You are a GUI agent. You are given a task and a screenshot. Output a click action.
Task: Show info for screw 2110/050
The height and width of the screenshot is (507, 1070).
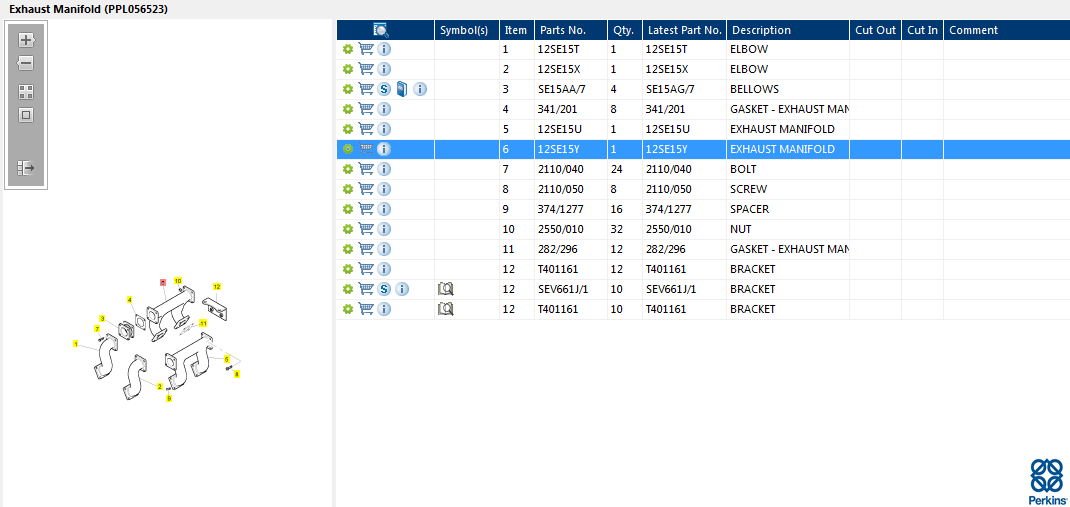[x=384, y=189]
